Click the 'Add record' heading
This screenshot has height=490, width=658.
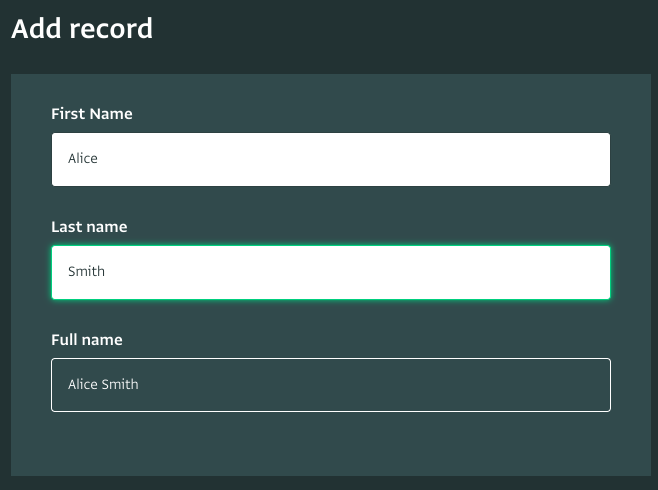point(82,29)
